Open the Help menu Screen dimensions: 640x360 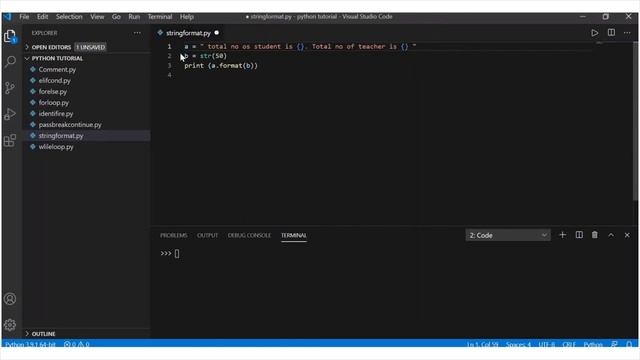tap(187, 17)
